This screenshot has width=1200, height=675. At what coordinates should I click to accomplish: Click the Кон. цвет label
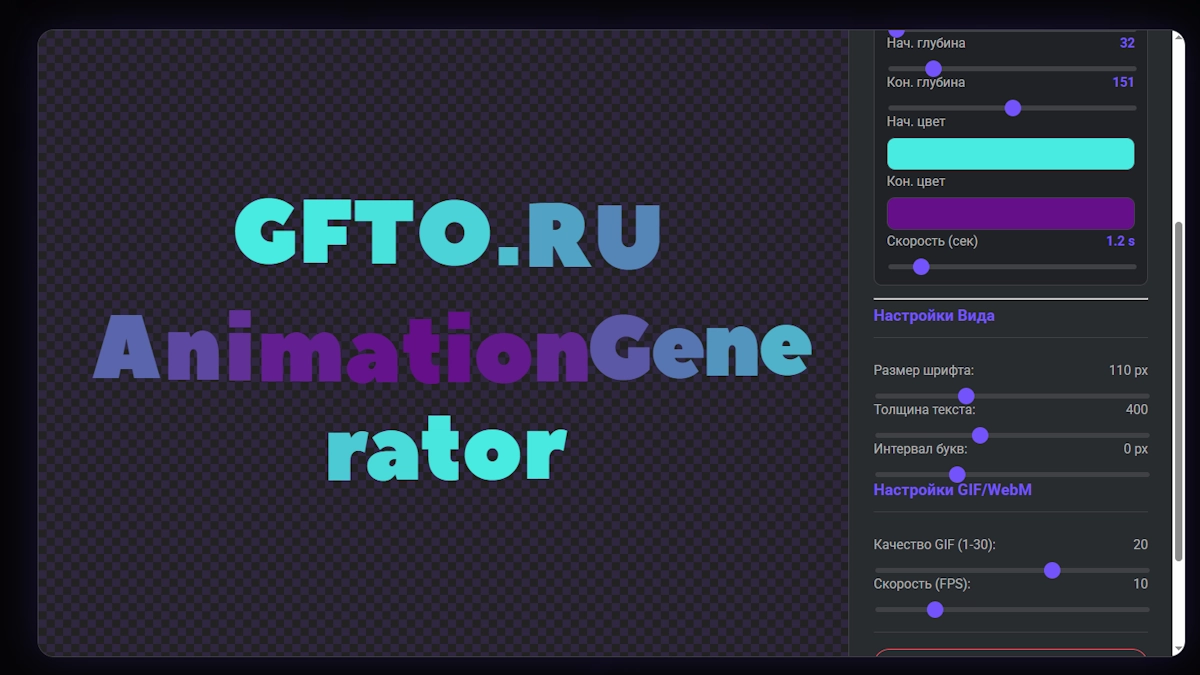coord(916,181)
